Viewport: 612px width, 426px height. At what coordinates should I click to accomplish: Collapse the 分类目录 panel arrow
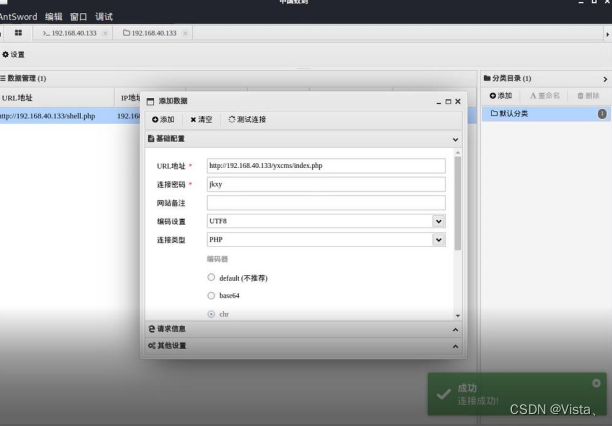click(605, 79)
